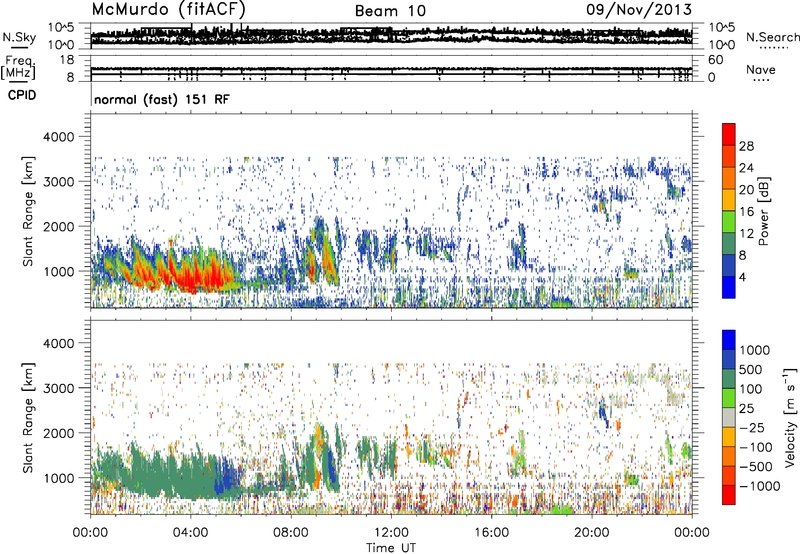Screen dimensions: 800x554
Task: Click the '08:00' time axis tick
Action: [x=291, y=533]
